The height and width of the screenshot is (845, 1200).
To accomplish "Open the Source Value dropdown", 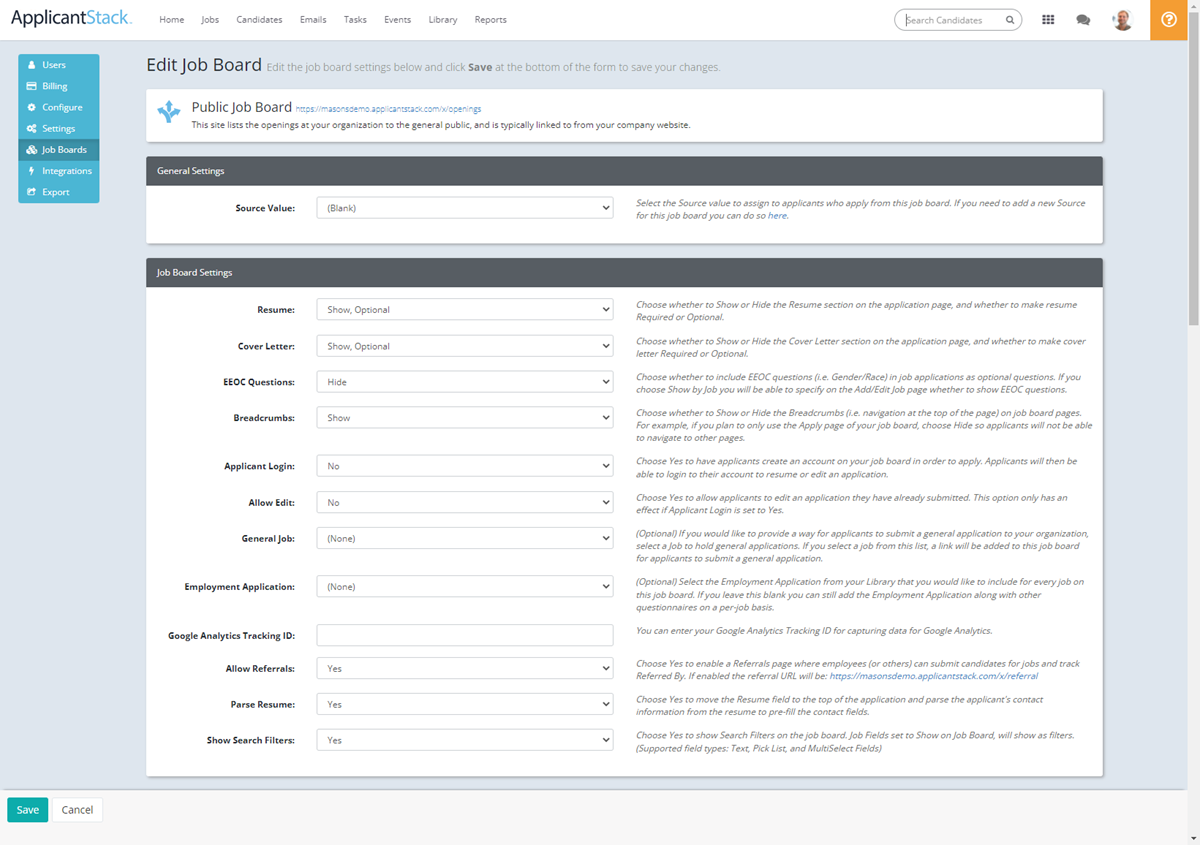I will pyautogui.click(x=464, y=207).
